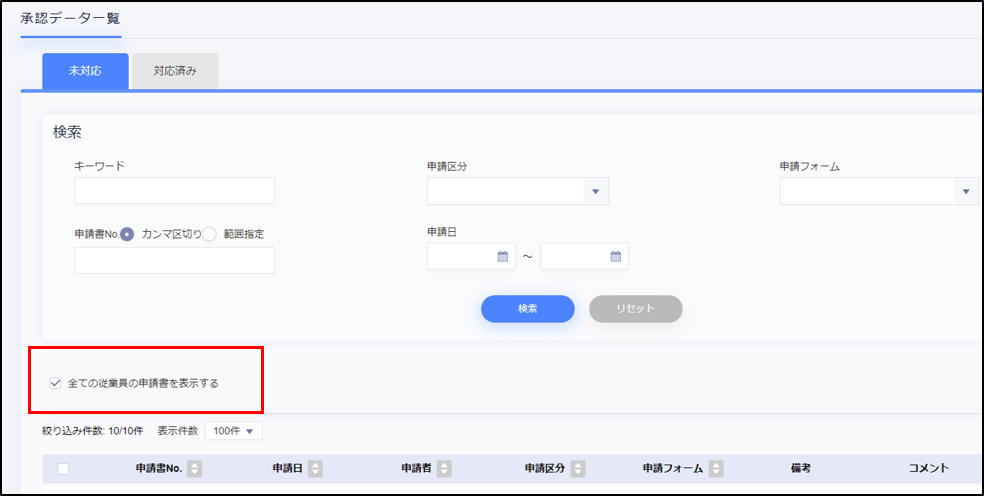Screen dimensions: 984x496
Task: Click the 申請書No. input field
Action: [x=174, y=261]
